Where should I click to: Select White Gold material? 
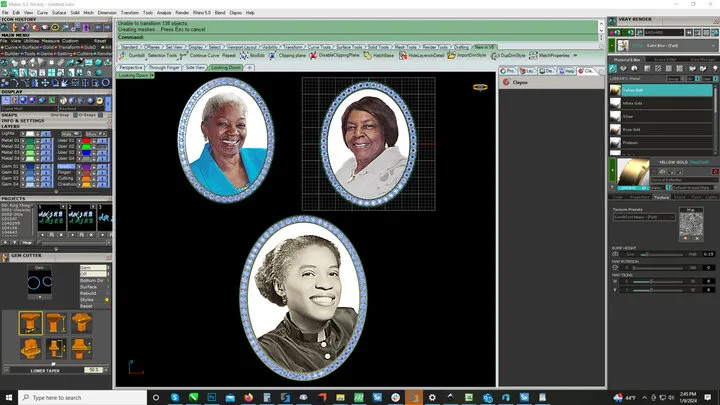coord(661,103)
